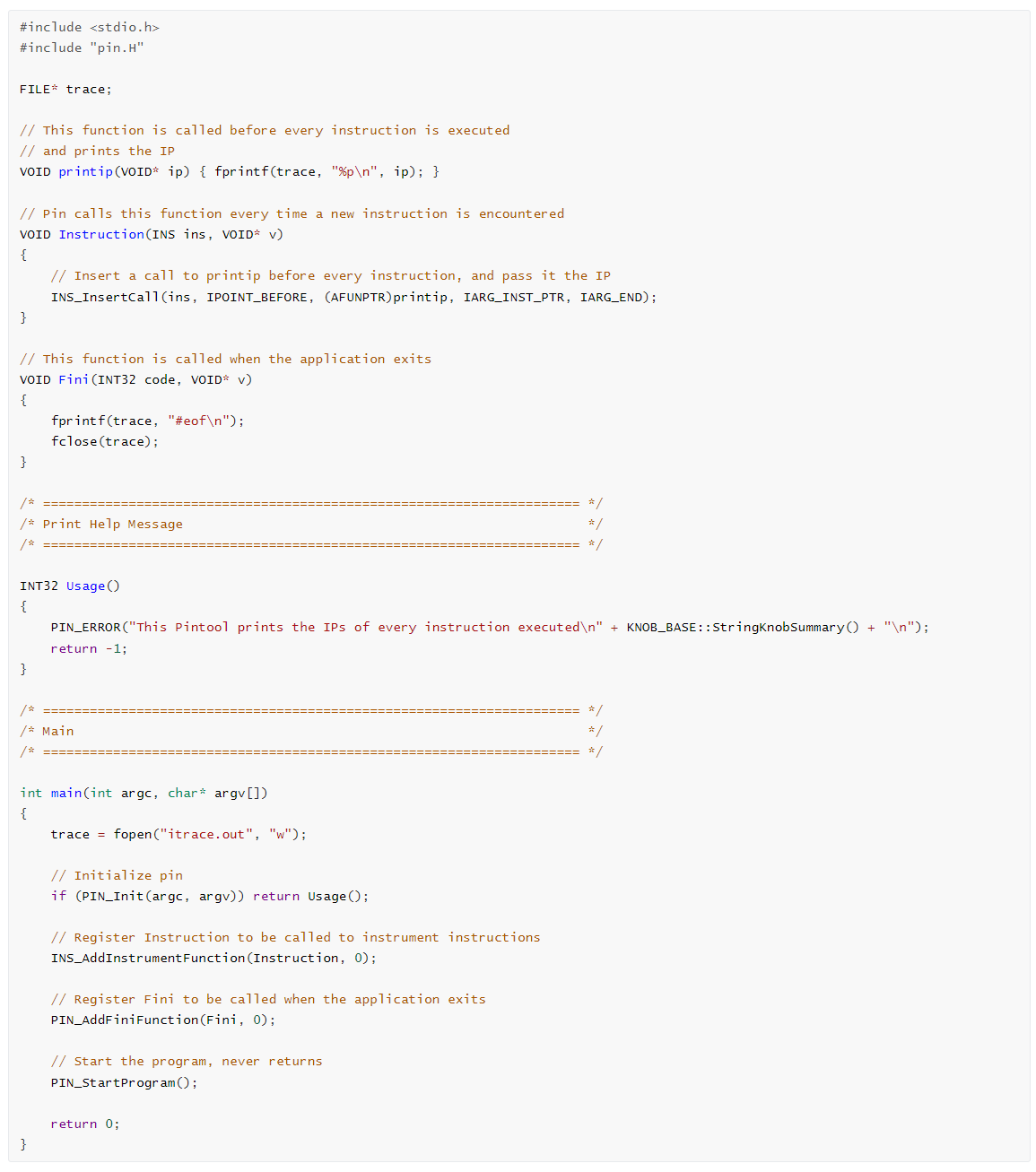Viewport: 1036px width, 1172px height.
Task: Click the PIN_AddFiniFunction line
Action: pos(162,1020)
